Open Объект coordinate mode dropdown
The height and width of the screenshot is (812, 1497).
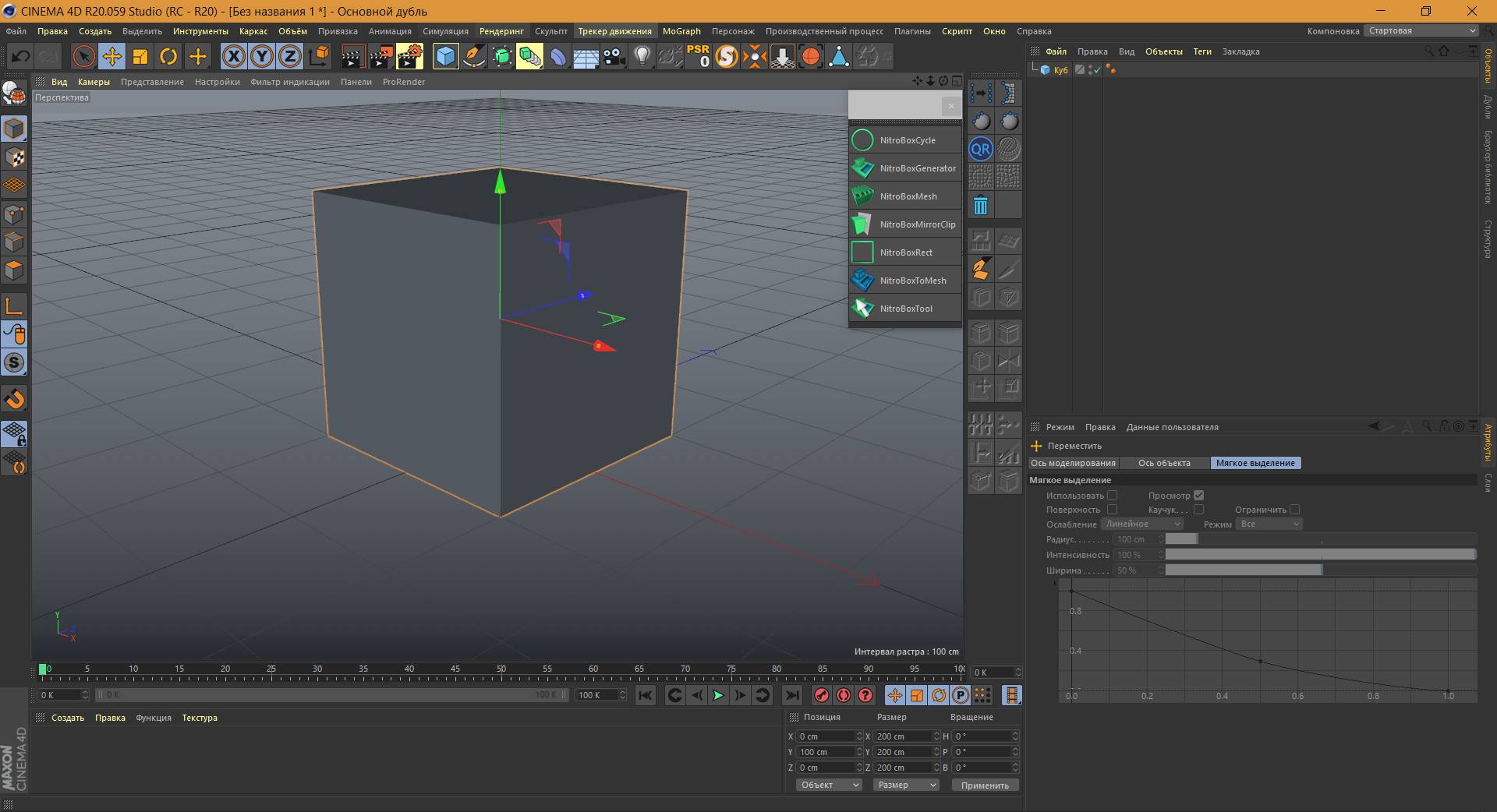(828, 785)
